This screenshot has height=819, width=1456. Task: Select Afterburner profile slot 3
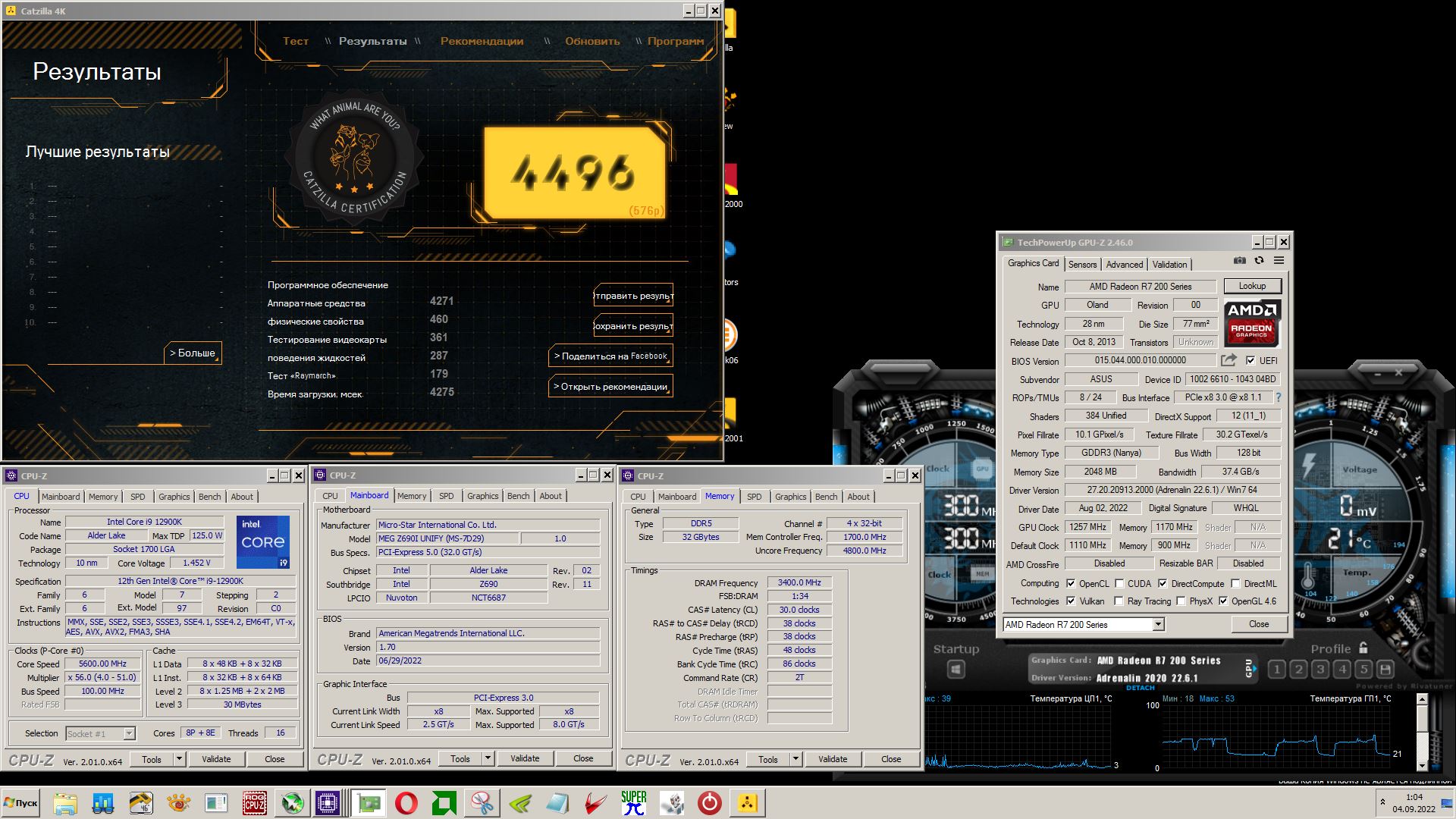(1320, 670)
